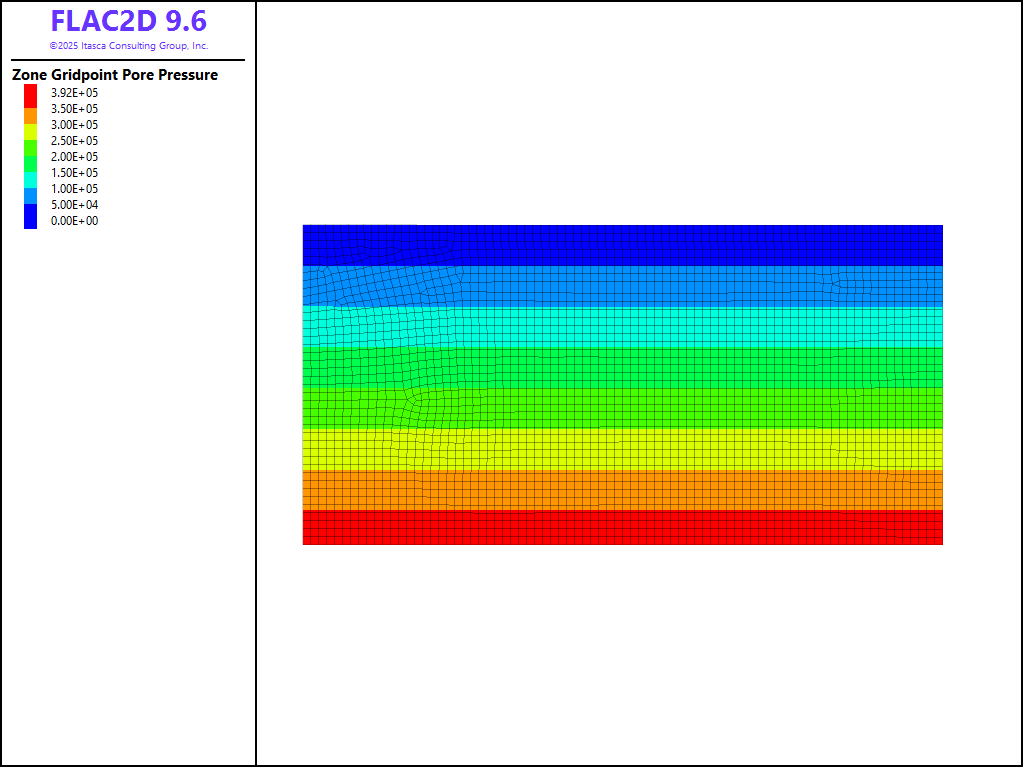This screenshot has width=1024, height=768.
Task: Click the yellow contour band in the mesh
Action: 622,449
